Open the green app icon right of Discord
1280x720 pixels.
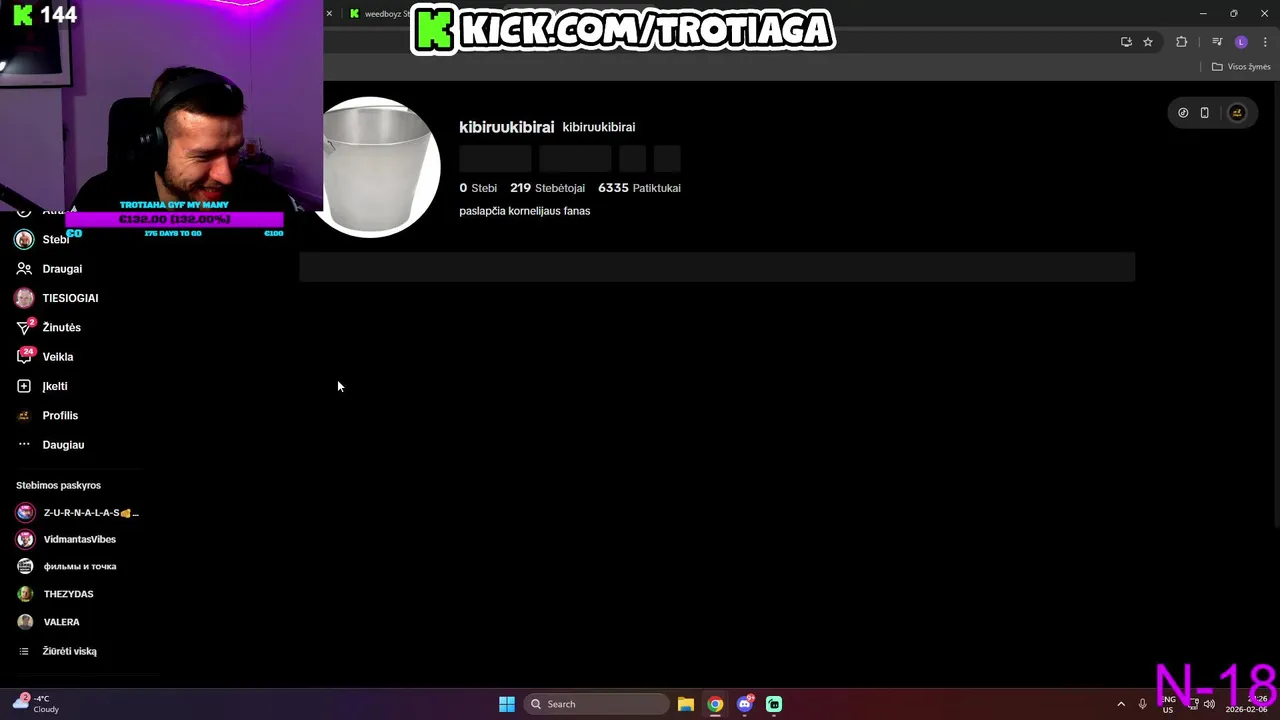pyautogui.click(x=774, y=704)
